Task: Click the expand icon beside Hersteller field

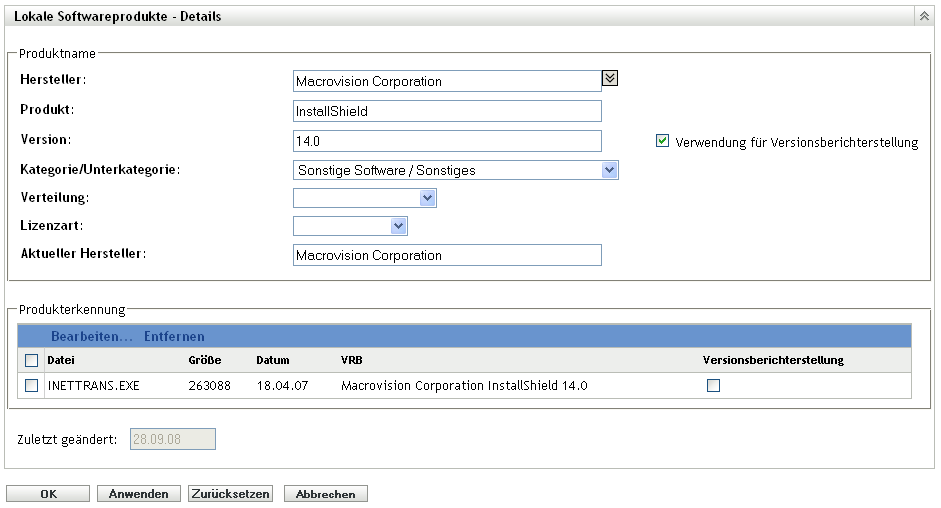Action: (x=610, y=77)
